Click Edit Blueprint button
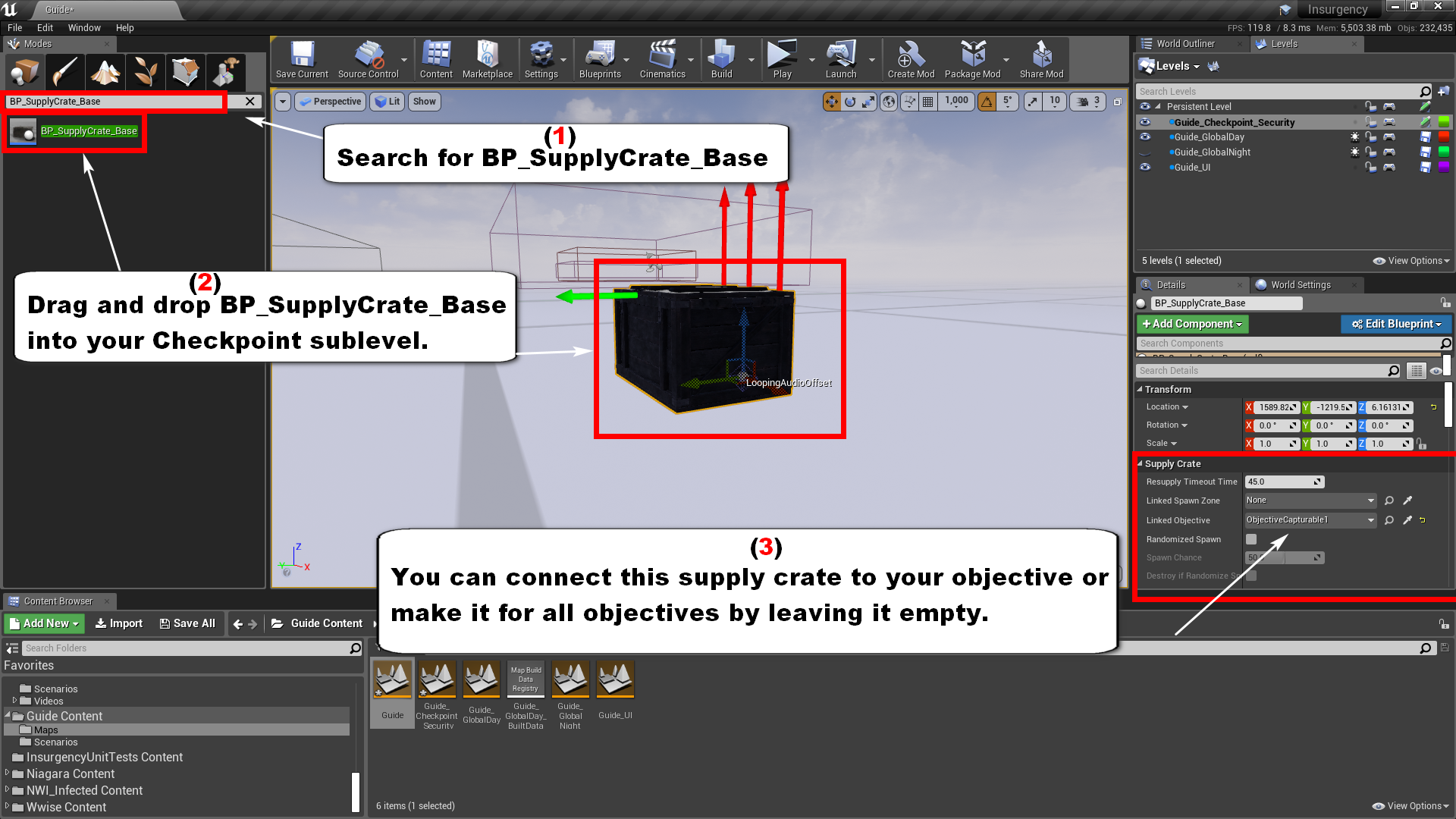The image size is (1456, 819). click(x=1397, y=324)
